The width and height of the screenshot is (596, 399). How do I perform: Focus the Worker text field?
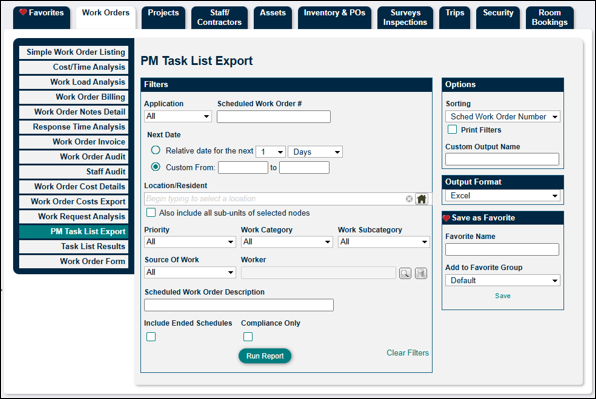pos(319,272)
